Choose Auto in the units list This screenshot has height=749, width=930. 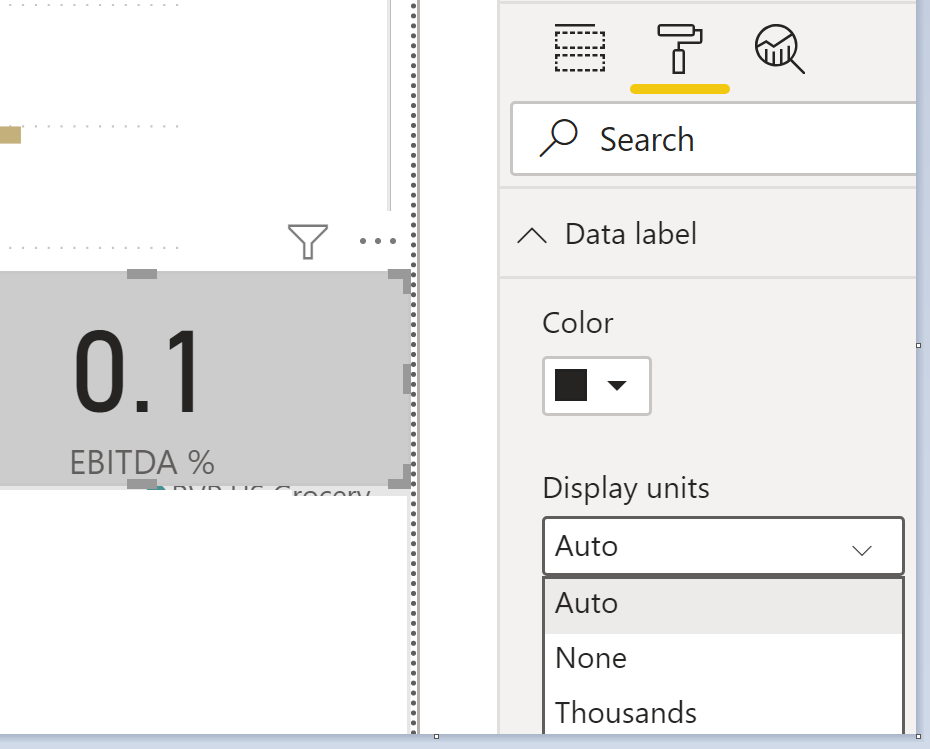point(723,604)
